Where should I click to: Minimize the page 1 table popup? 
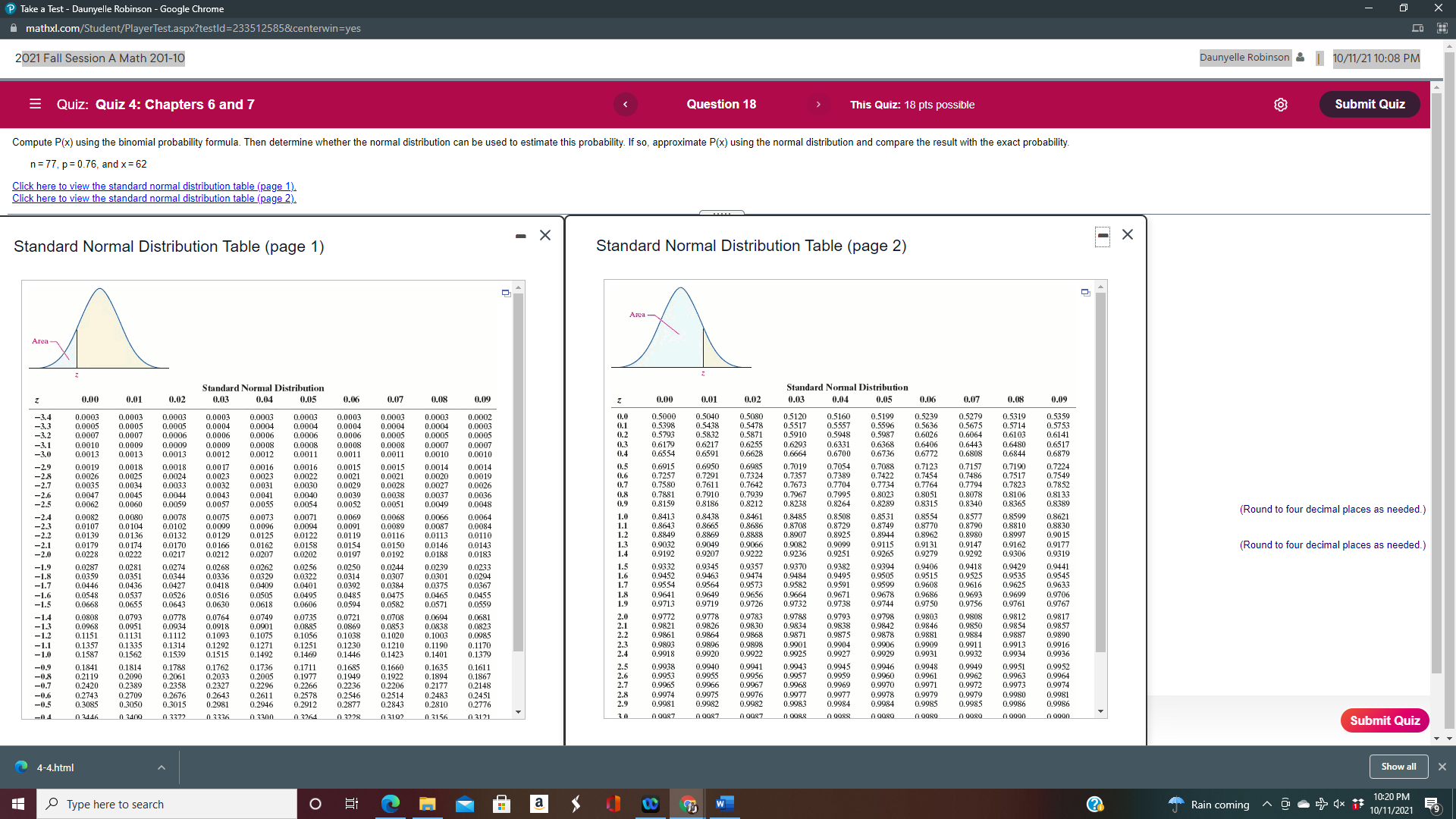520,236
